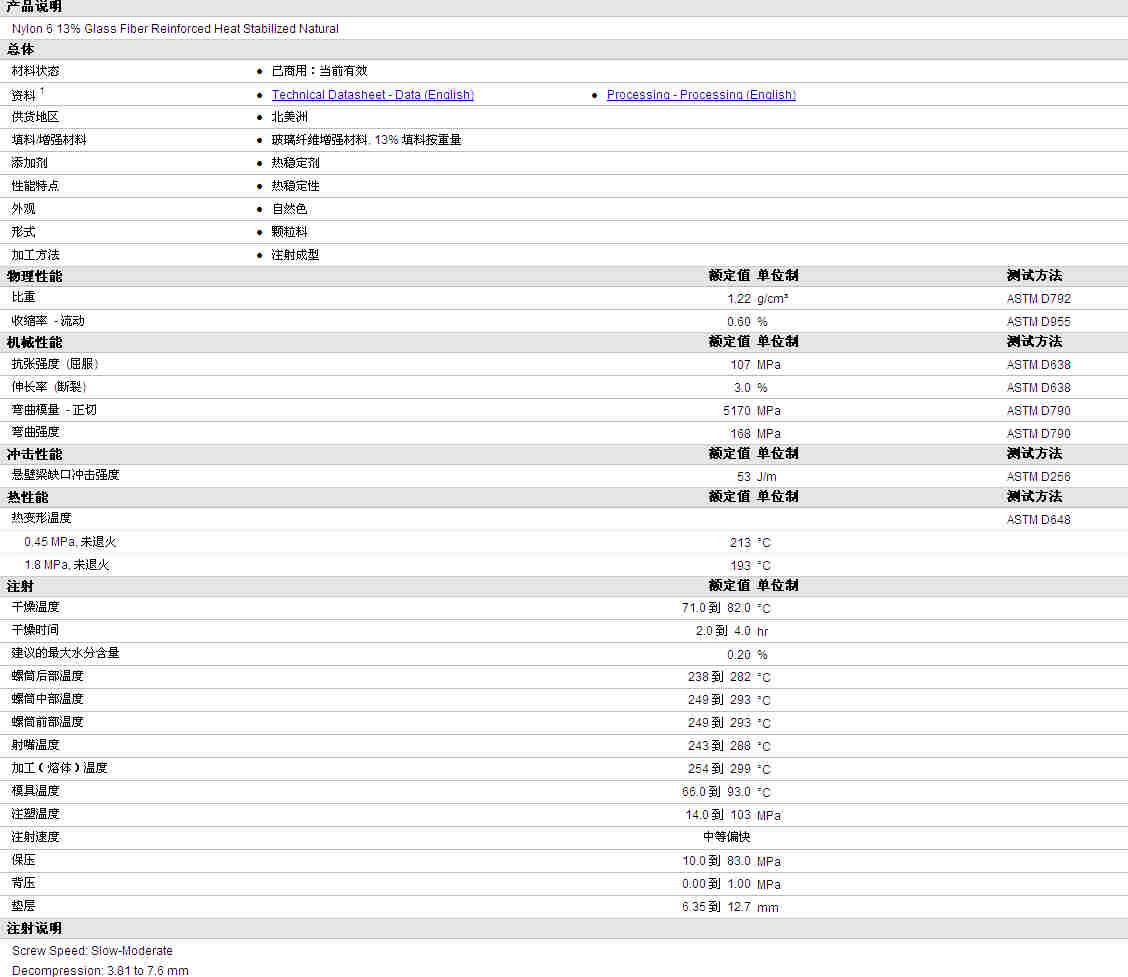Click the back pressure range '0.00 到 1.00'
Viewport: 1128px width, 977px height.
(717, 884)
